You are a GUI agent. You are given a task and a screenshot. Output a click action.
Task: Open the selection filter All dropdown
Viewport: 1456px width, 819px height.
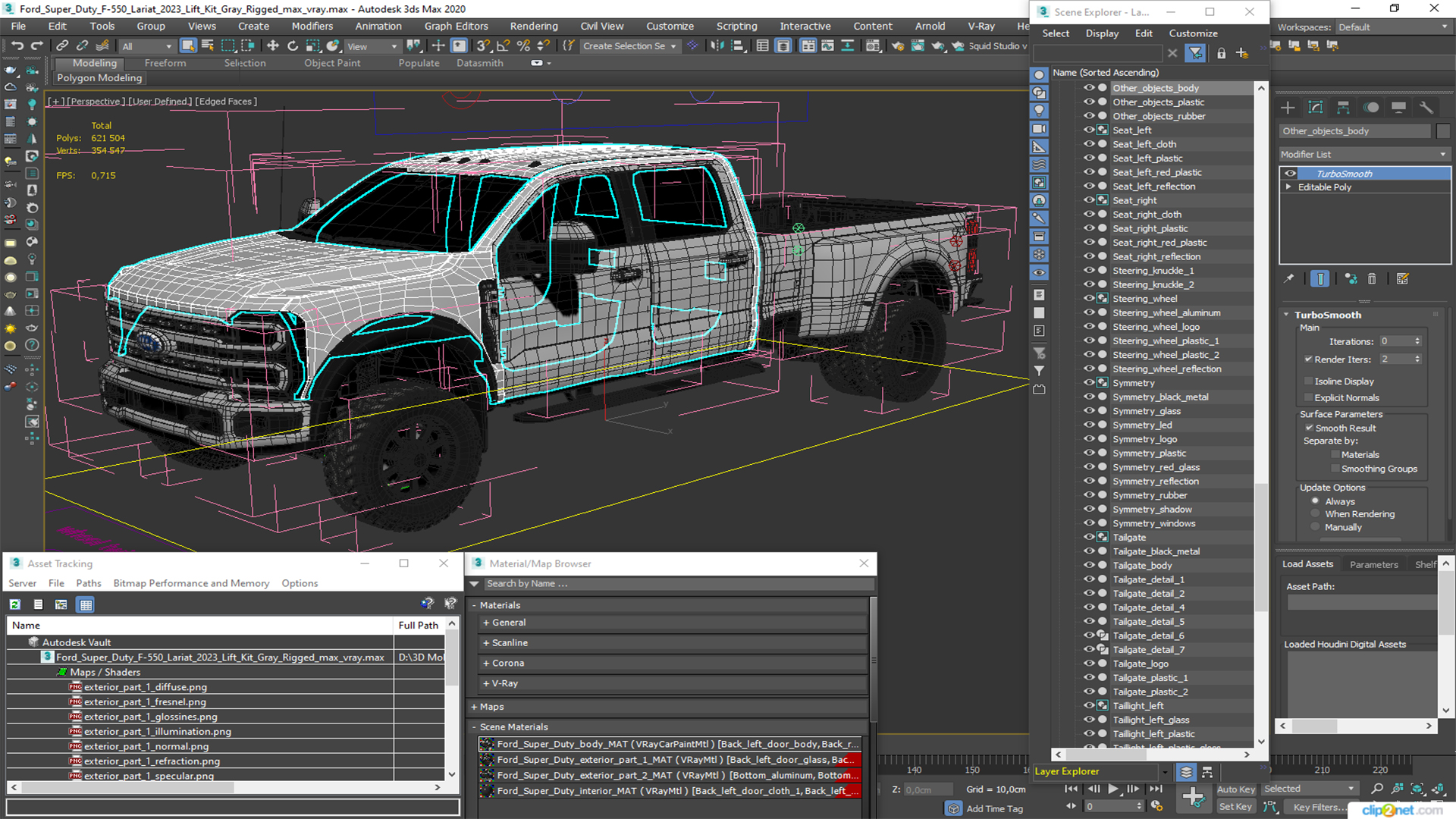click(147, 46)
